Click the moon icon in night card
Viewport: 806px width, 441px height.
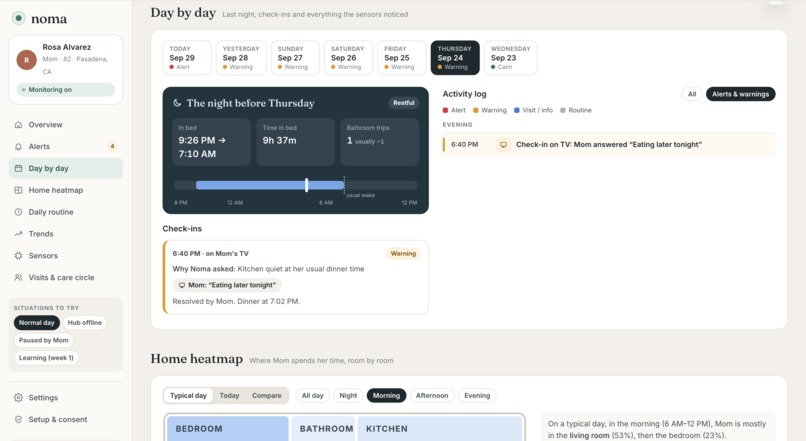[x=177, y=103]
